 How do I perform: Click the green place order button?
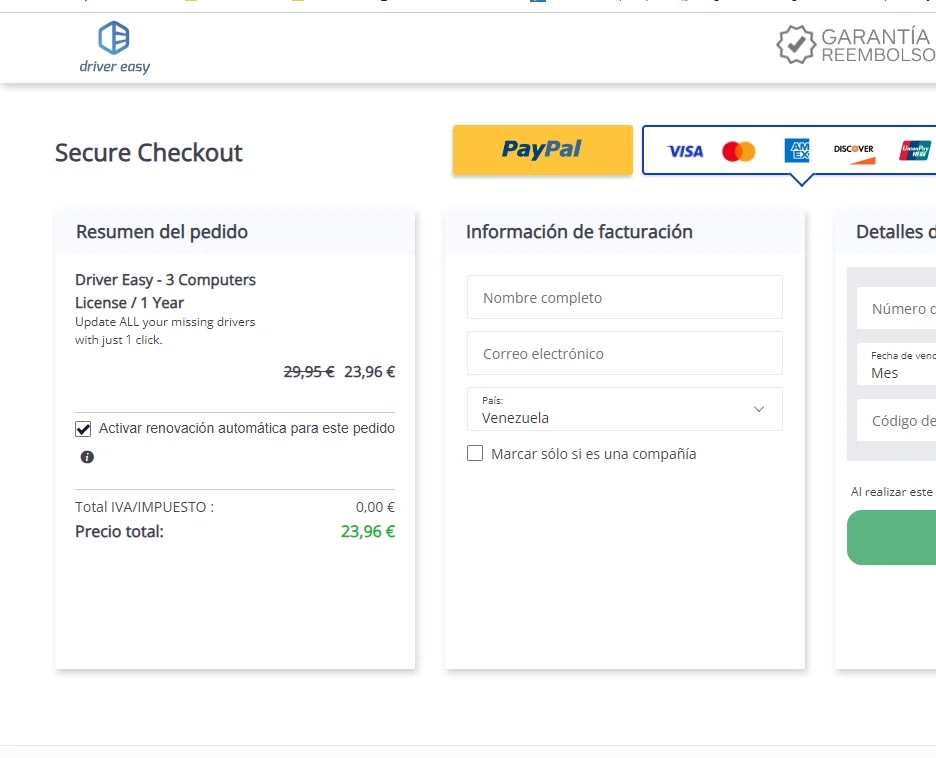point(891,537)
